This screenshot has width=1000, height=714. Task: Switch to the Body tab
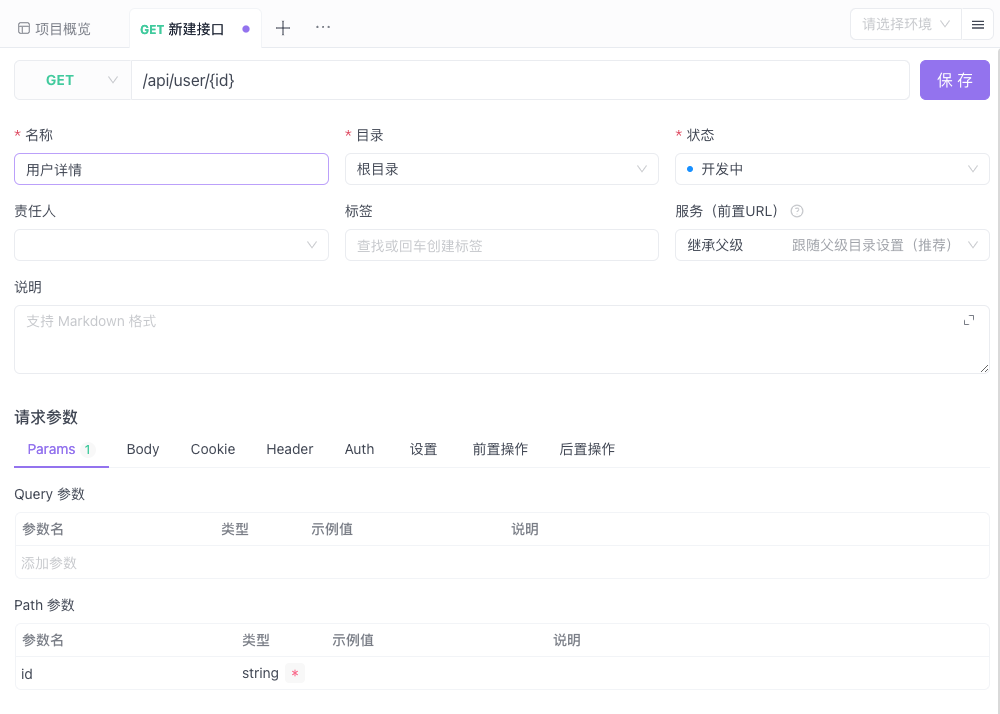142,449
